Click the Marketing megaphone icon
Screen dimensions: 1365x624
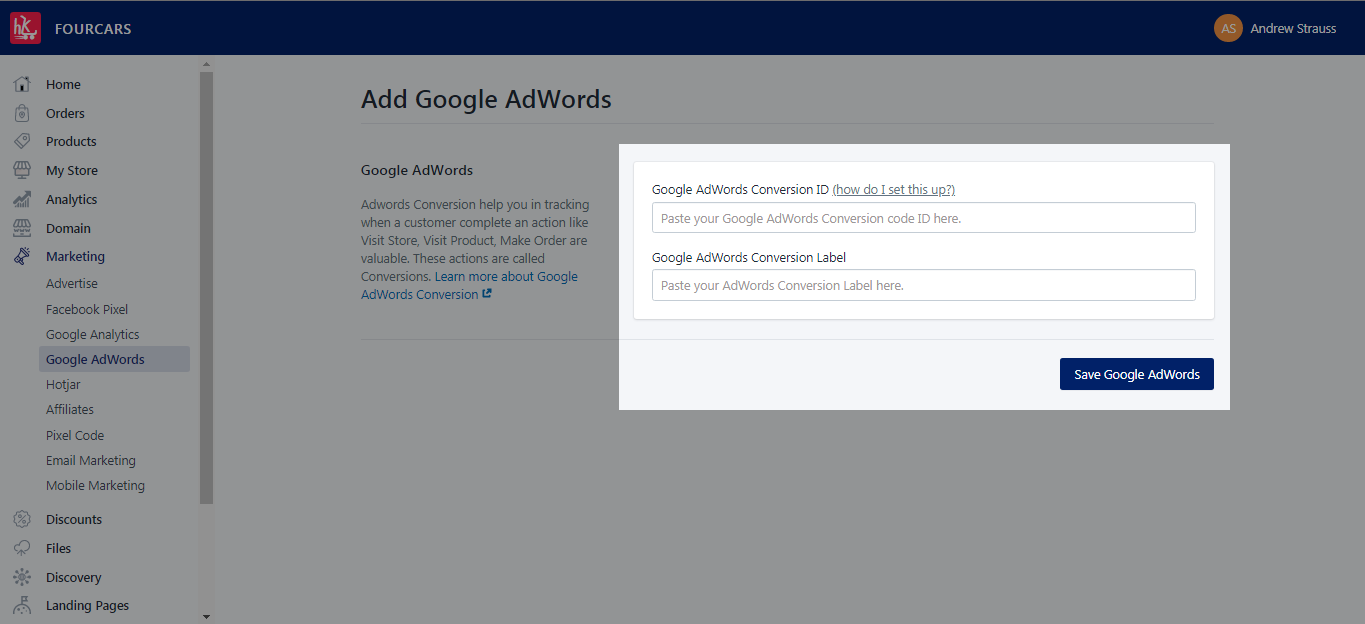22,256
